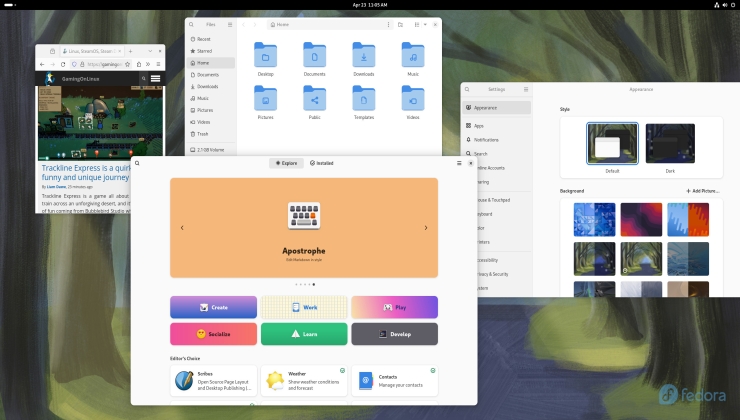The image size is (740, 420).
Task: Select the Default style option
Action: coord(612,143)
